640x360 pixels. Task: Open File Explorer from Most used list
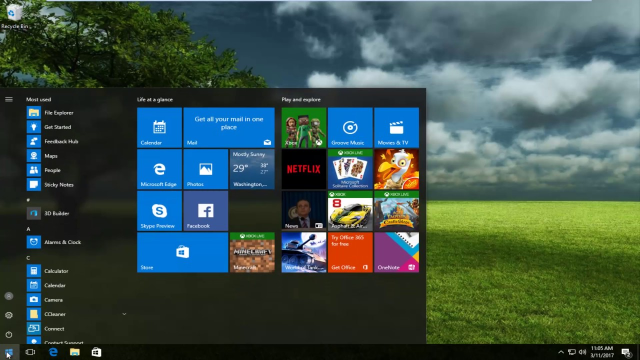coord(76,113)
